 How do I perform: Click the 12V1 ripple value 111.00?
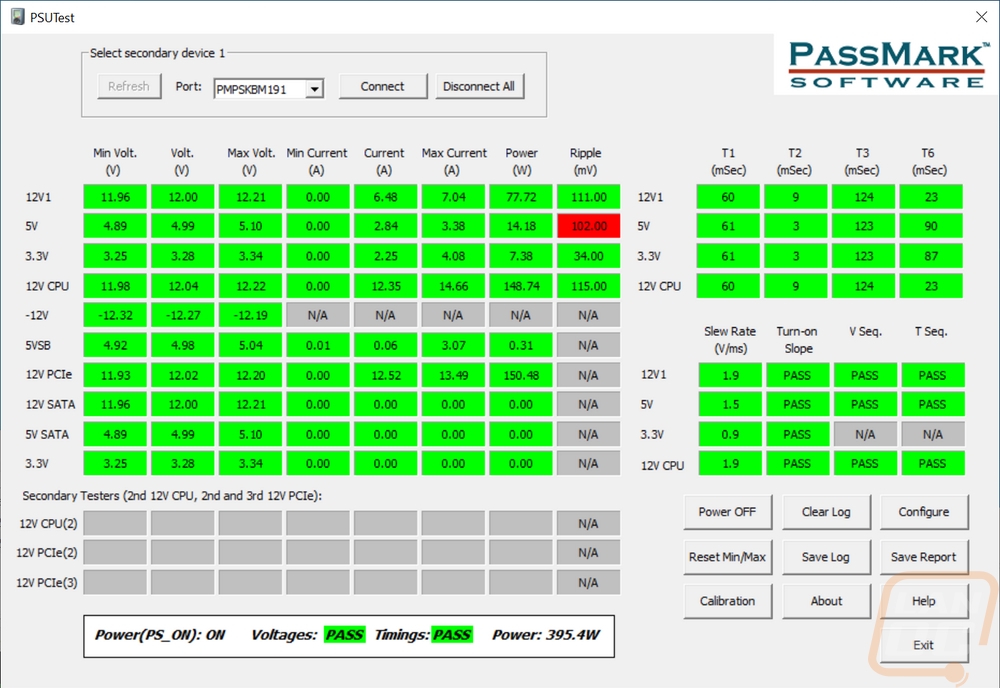589,197
